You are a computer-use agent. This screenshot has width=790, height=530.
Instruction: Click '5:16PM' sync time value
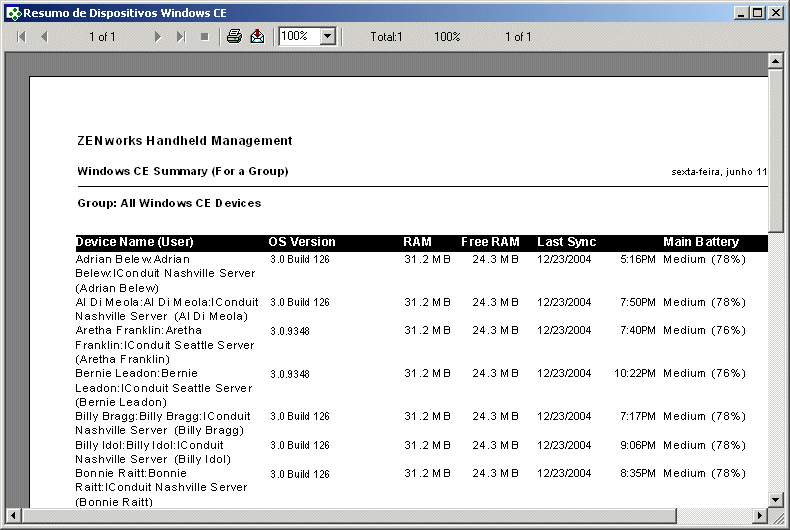[638, 259]
